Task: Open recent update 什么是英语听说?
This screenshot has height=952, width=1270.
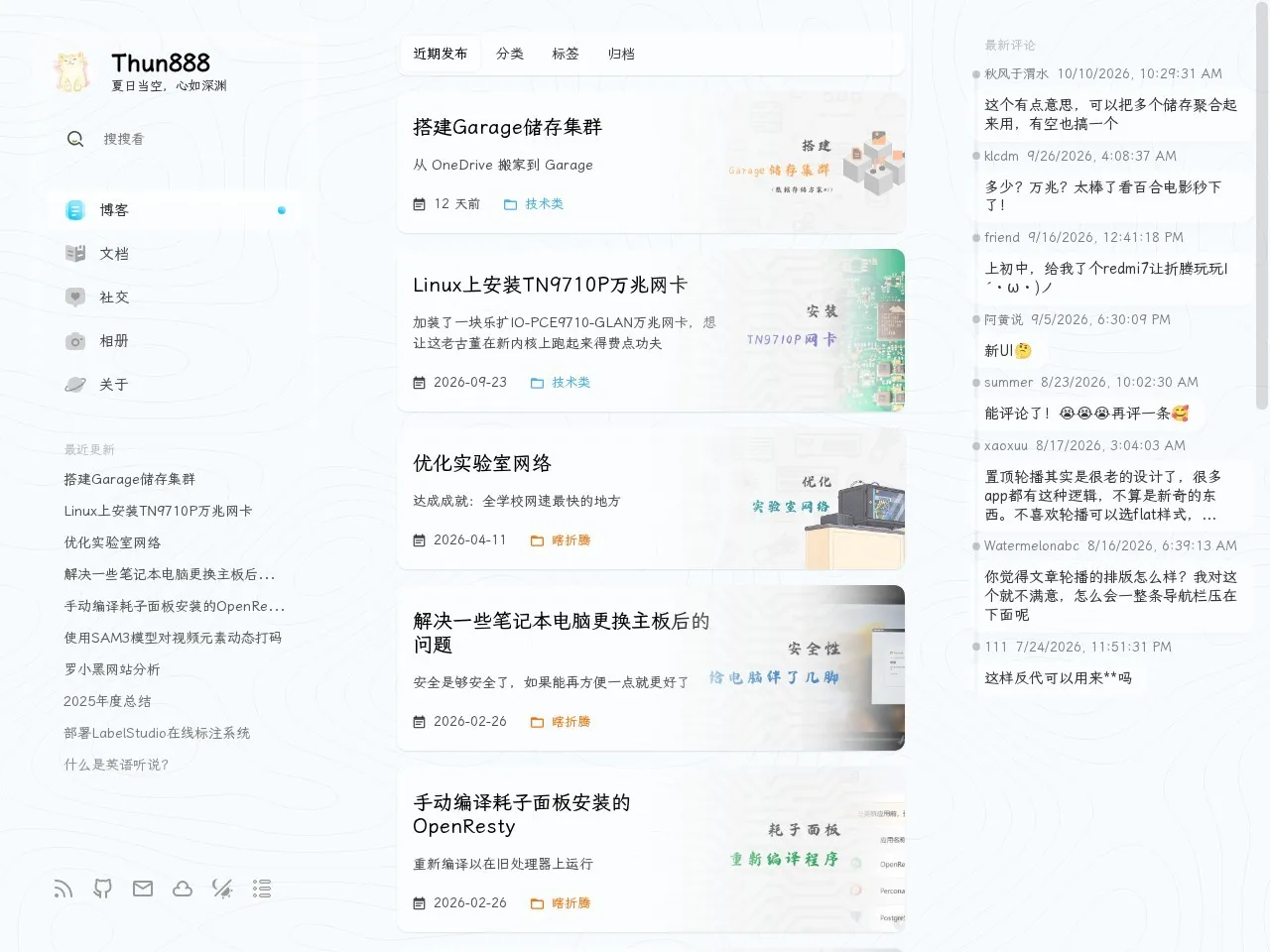Action: [x=116, y=765]
